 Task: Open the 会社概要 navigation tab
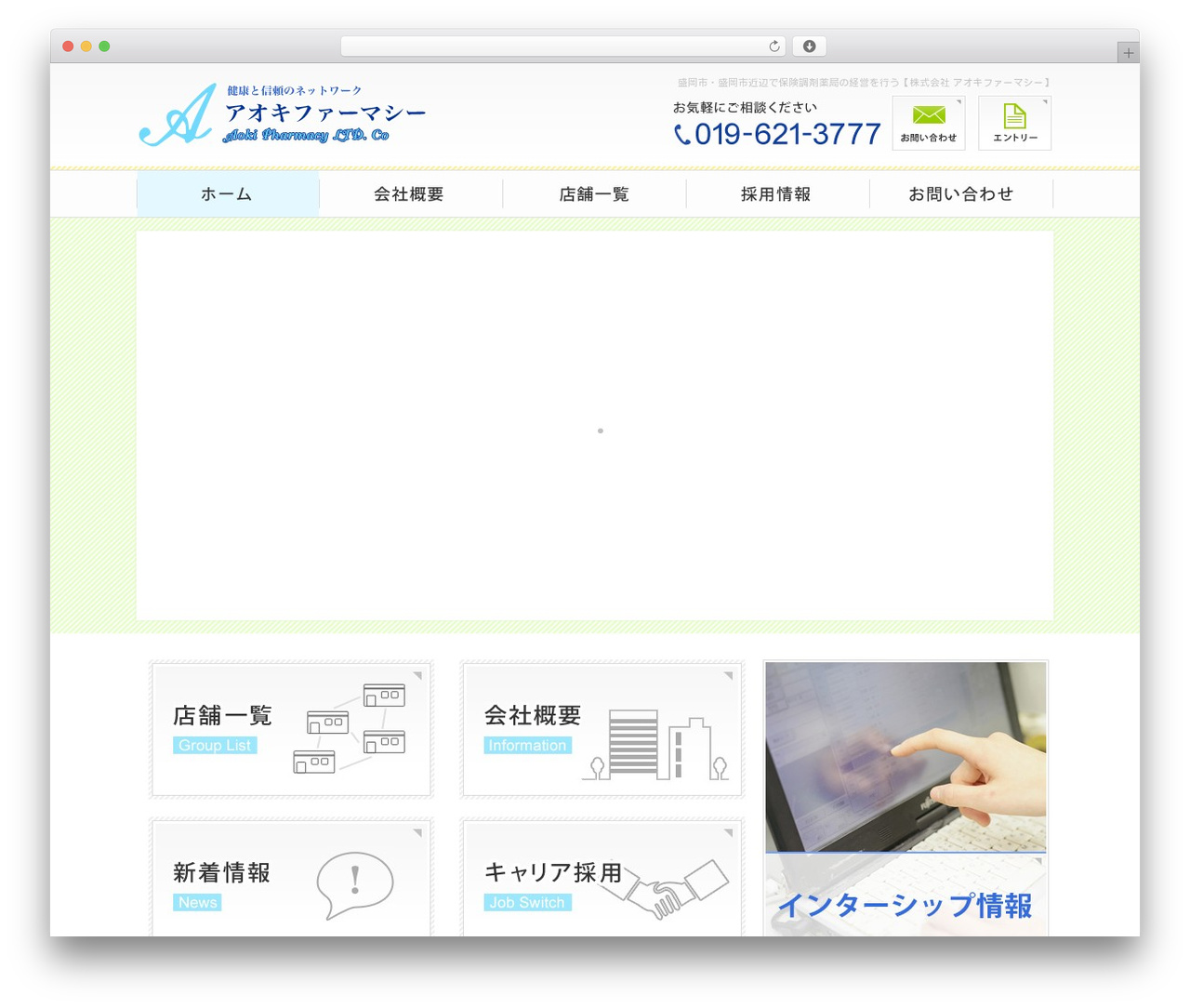pyautogui.click(x=409, y=194)
